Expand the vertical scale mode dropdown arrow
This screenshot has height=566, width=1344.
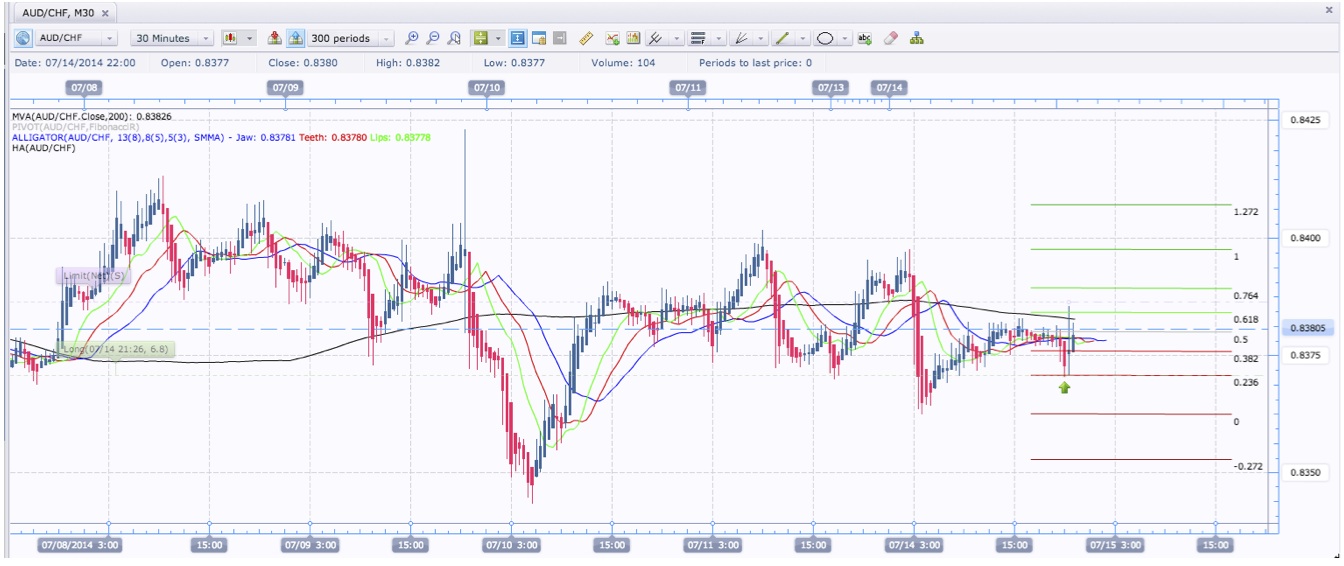click(x=498, y=38)
